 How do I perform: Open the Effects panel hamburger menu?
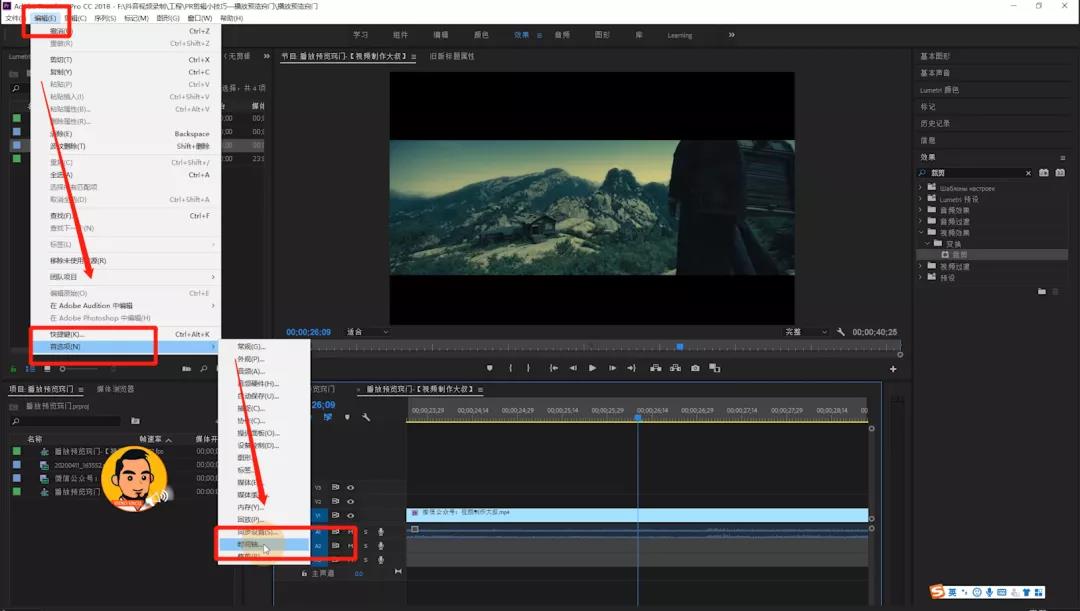pos(1063,157)
